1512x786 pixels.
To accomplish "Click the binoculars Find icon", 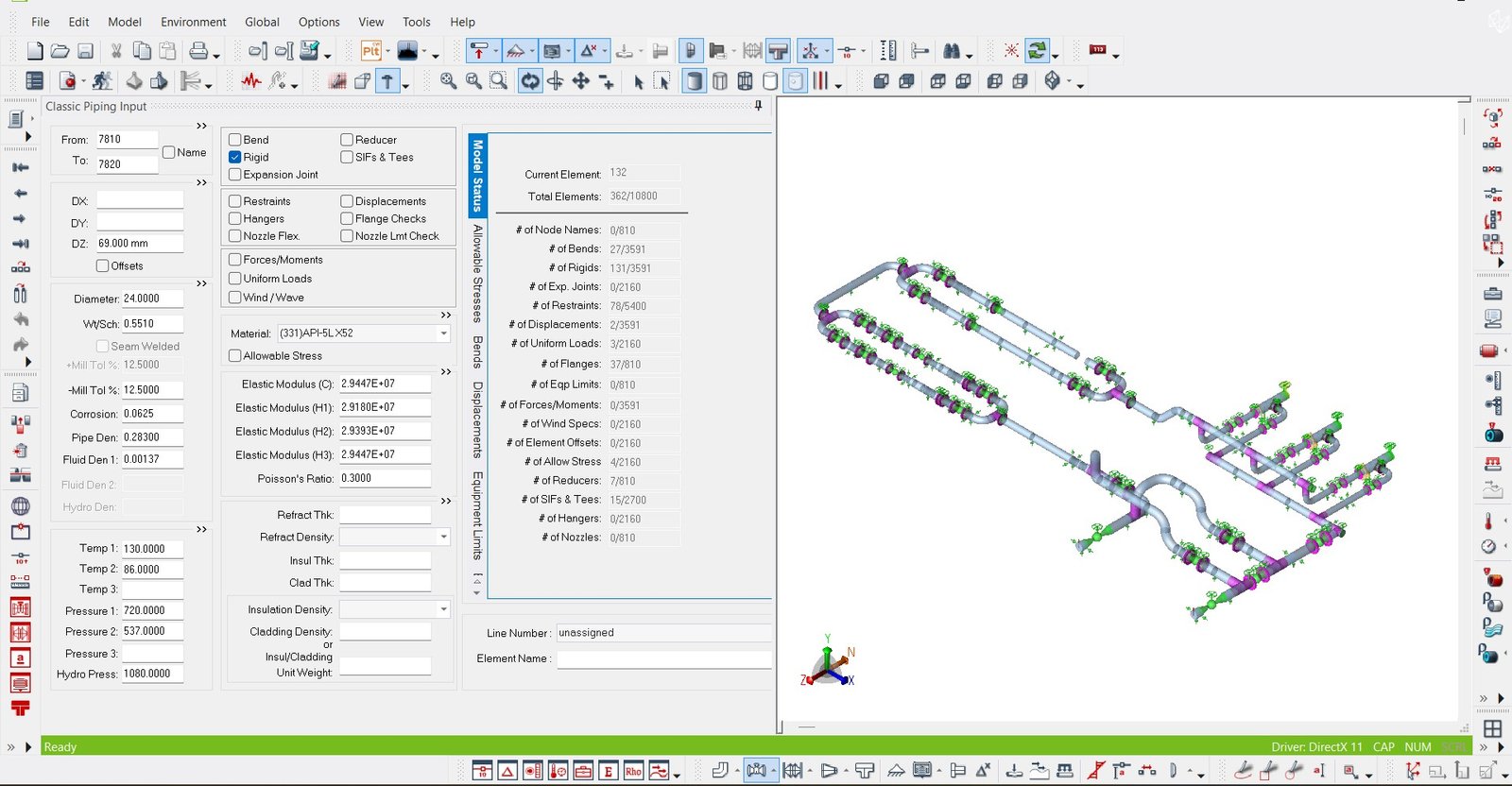I will (952, 51).
